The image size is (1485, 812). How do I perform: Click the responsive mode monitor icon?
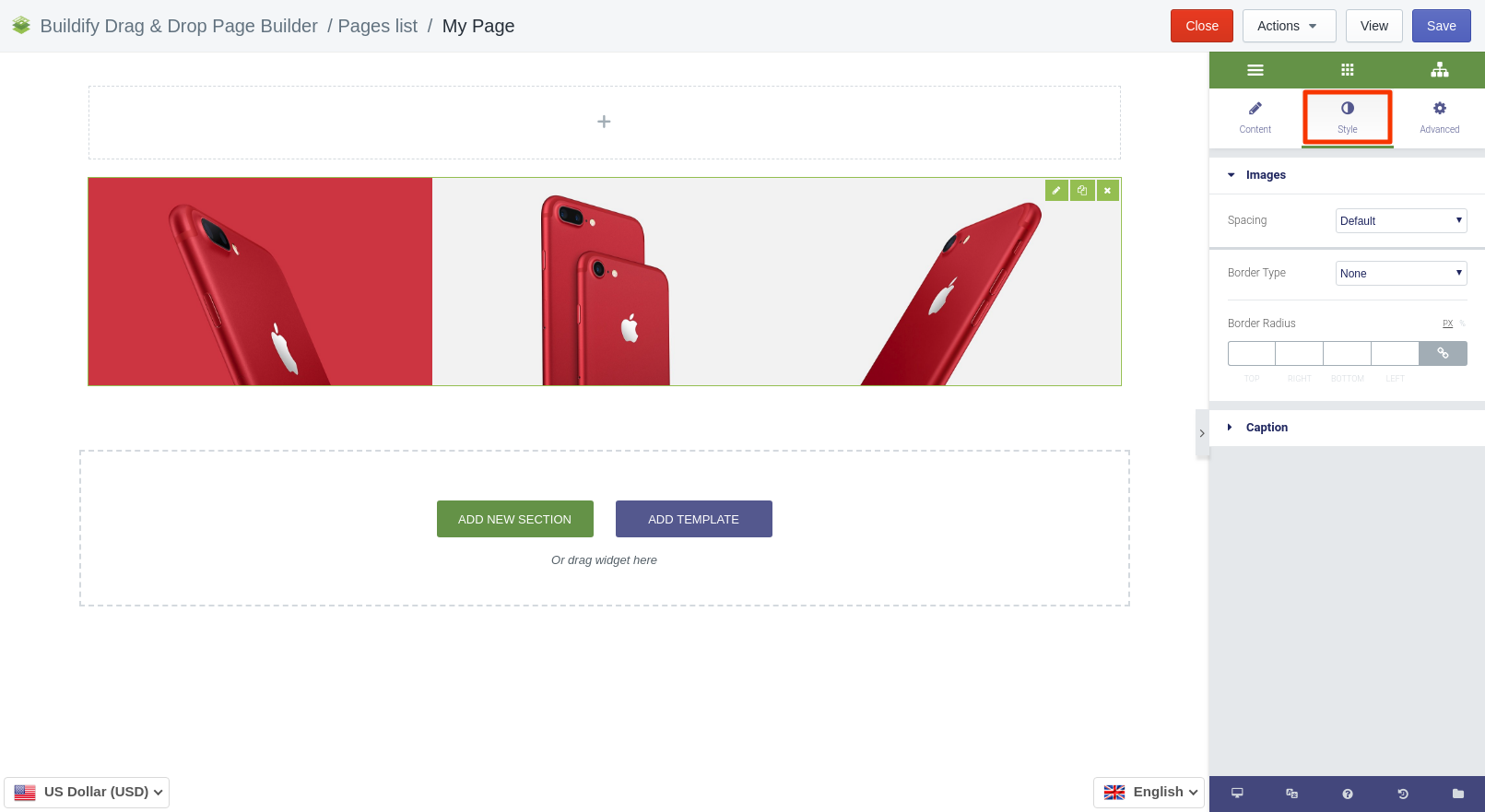[1237, 794]
